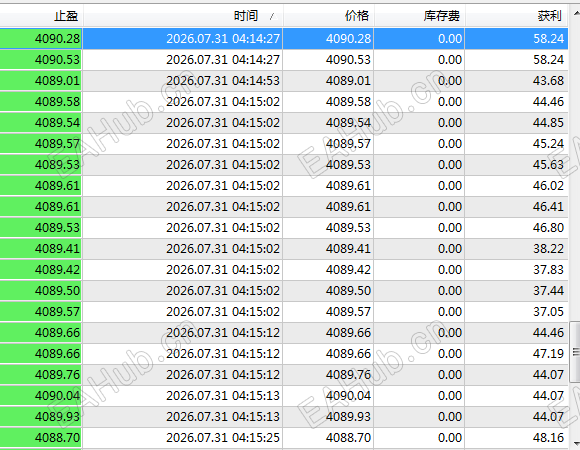This screenshot has width=580, height=450.
Task: Select profit cell 46.80
Action: point(516,228)
